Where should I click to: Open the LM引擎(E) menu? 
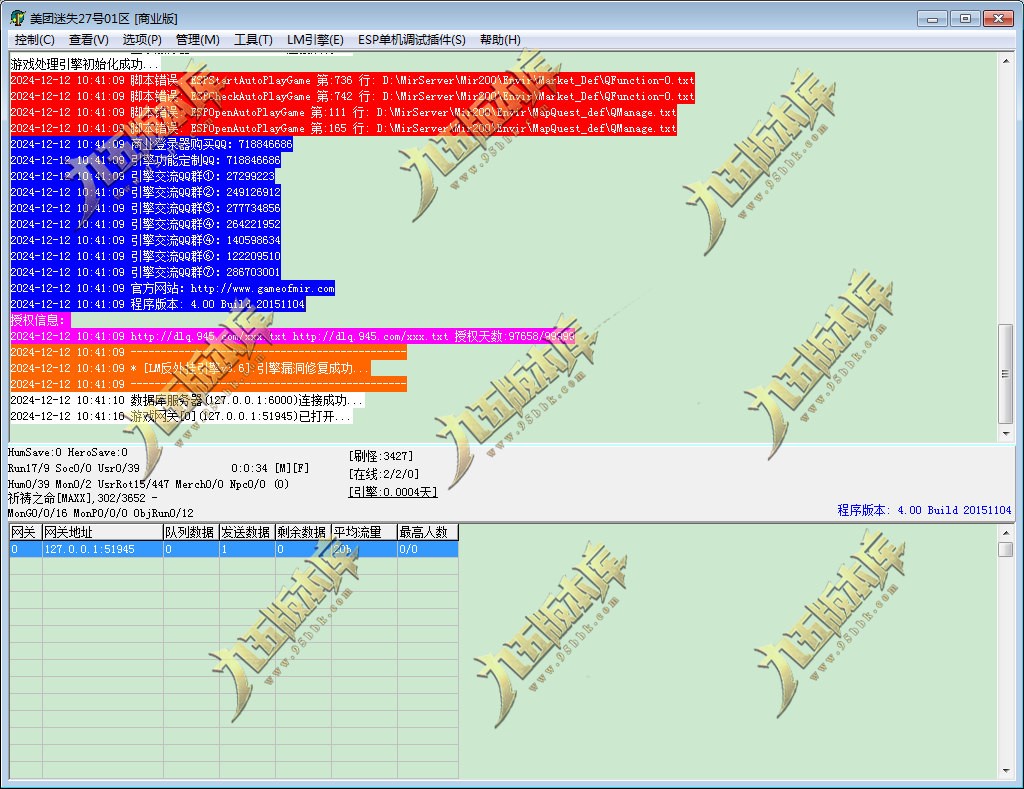click(315, 40)
